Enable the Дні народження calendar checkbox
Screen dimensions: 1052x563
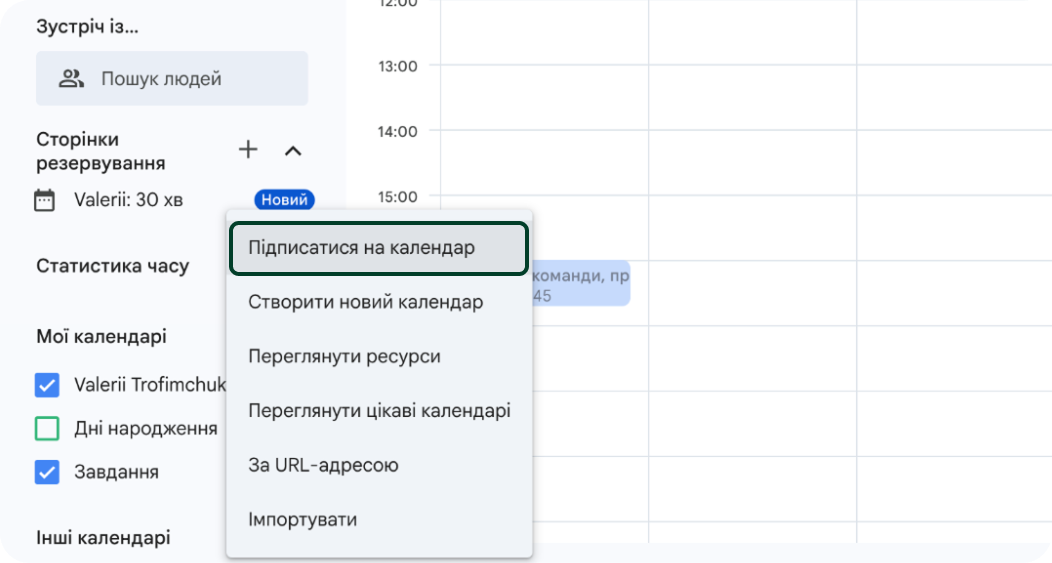click(x=47, y=429)
